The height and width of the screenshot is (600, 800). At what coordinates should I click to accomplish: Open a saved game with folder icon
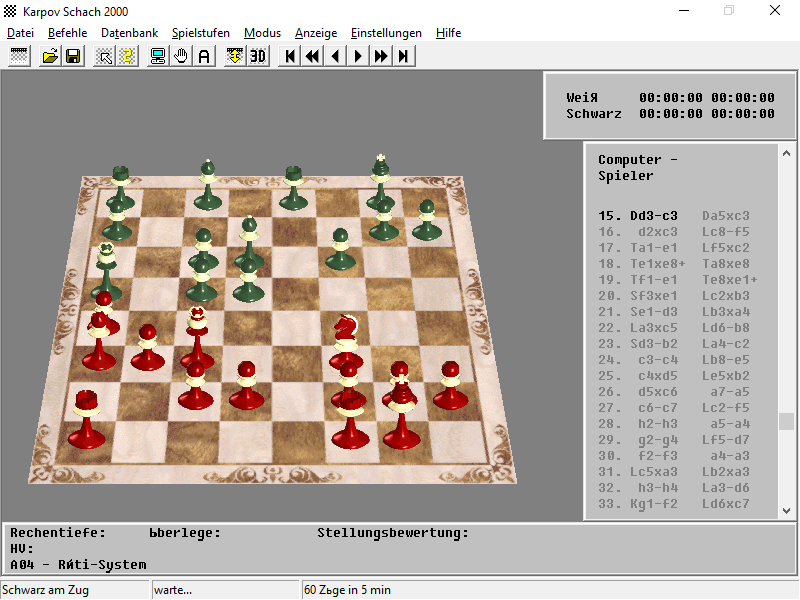[x=50, y=56]
